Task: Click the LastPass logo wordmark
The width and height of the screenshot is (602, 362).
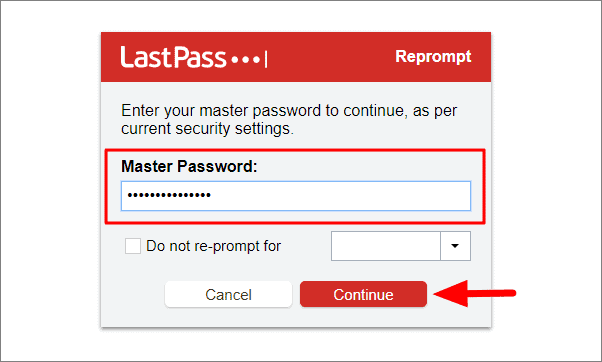Action: click(x=173, y=57)
